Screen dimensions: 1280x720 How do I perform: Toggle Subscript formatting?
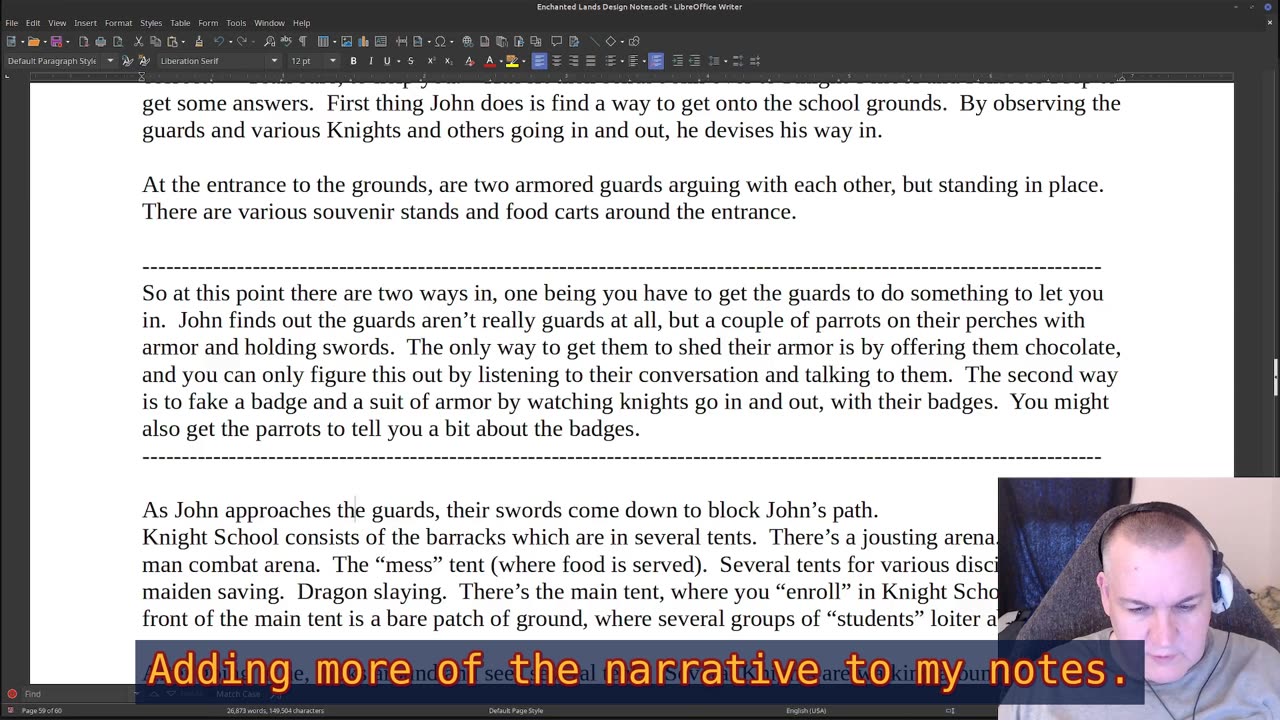pyautogui.click(x=448, y=61)
